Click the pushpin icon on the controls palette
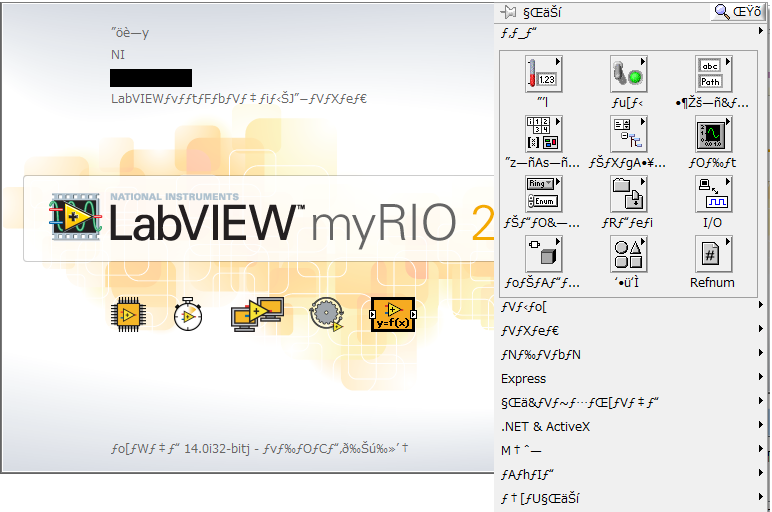This screenshot has height=512, width=772. (x=508, y=12)
